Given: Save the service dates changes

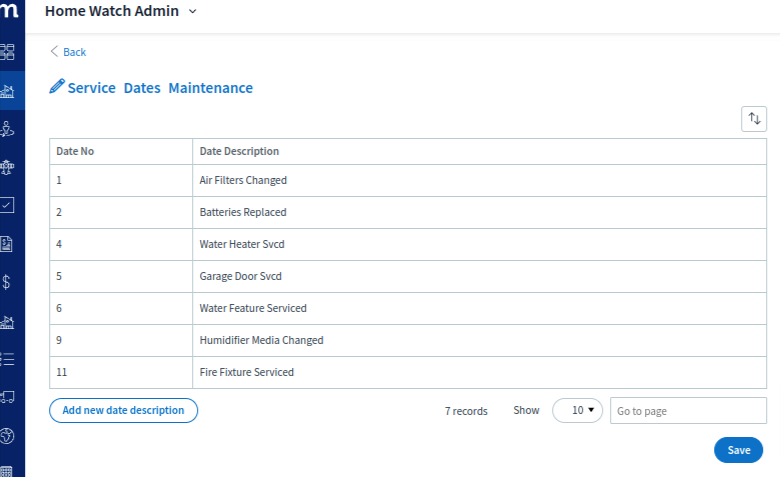Looking at the screenshot, I should [x=738, y=450].
